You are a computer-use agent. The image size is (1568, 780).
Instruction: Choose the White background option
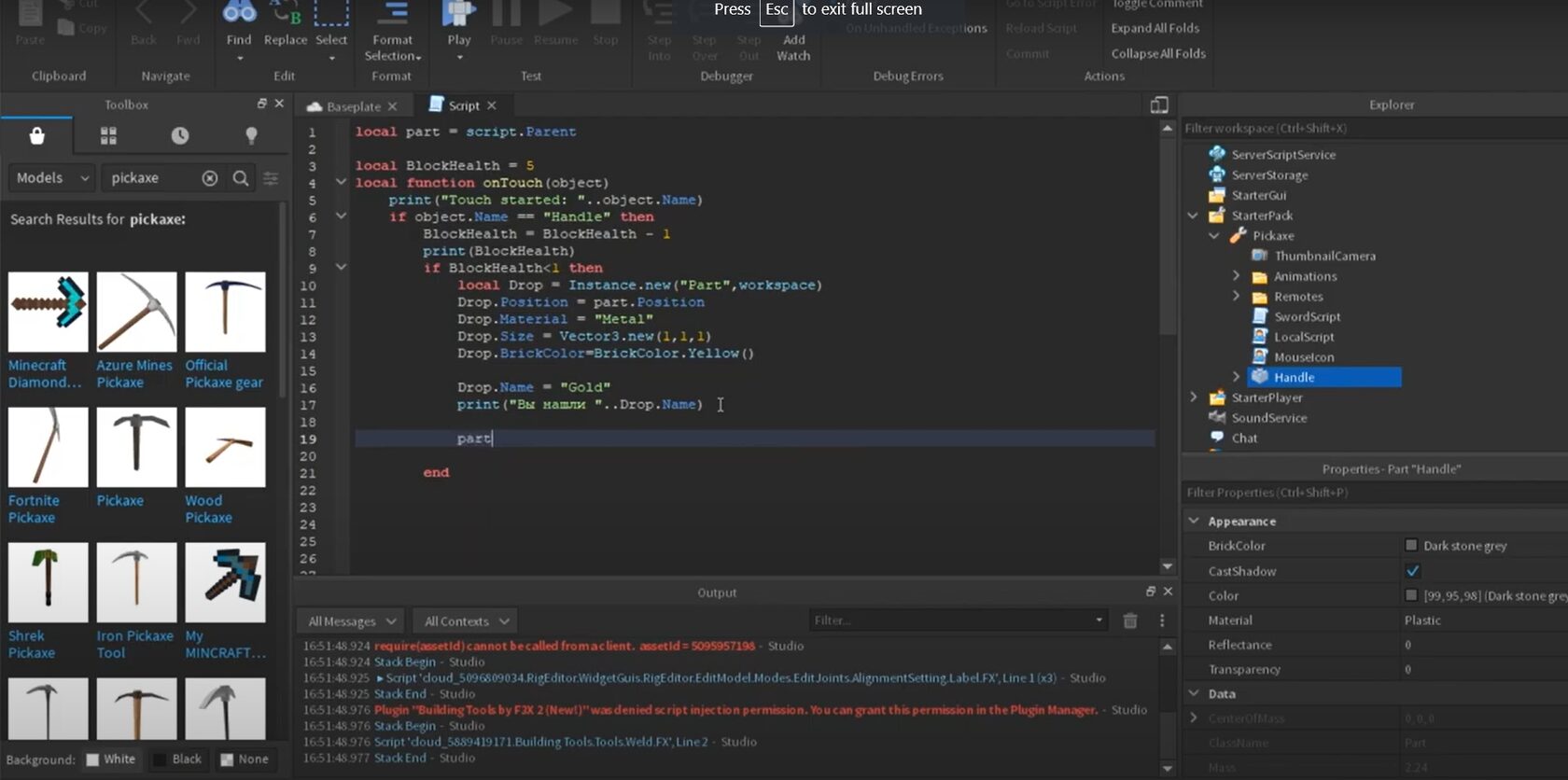coord(111,759)
